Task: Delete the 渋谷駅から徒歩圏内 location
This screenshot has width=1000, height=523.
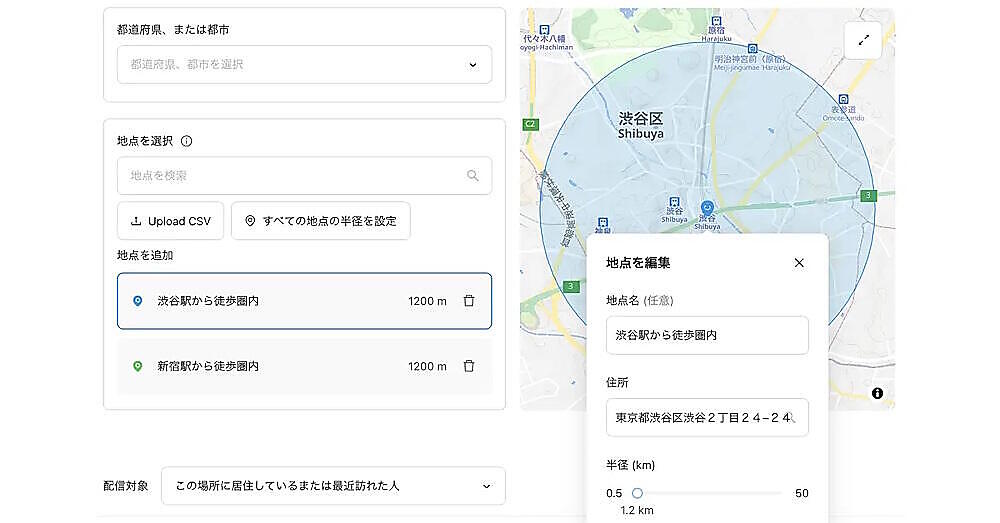Action: coord(469,301)
